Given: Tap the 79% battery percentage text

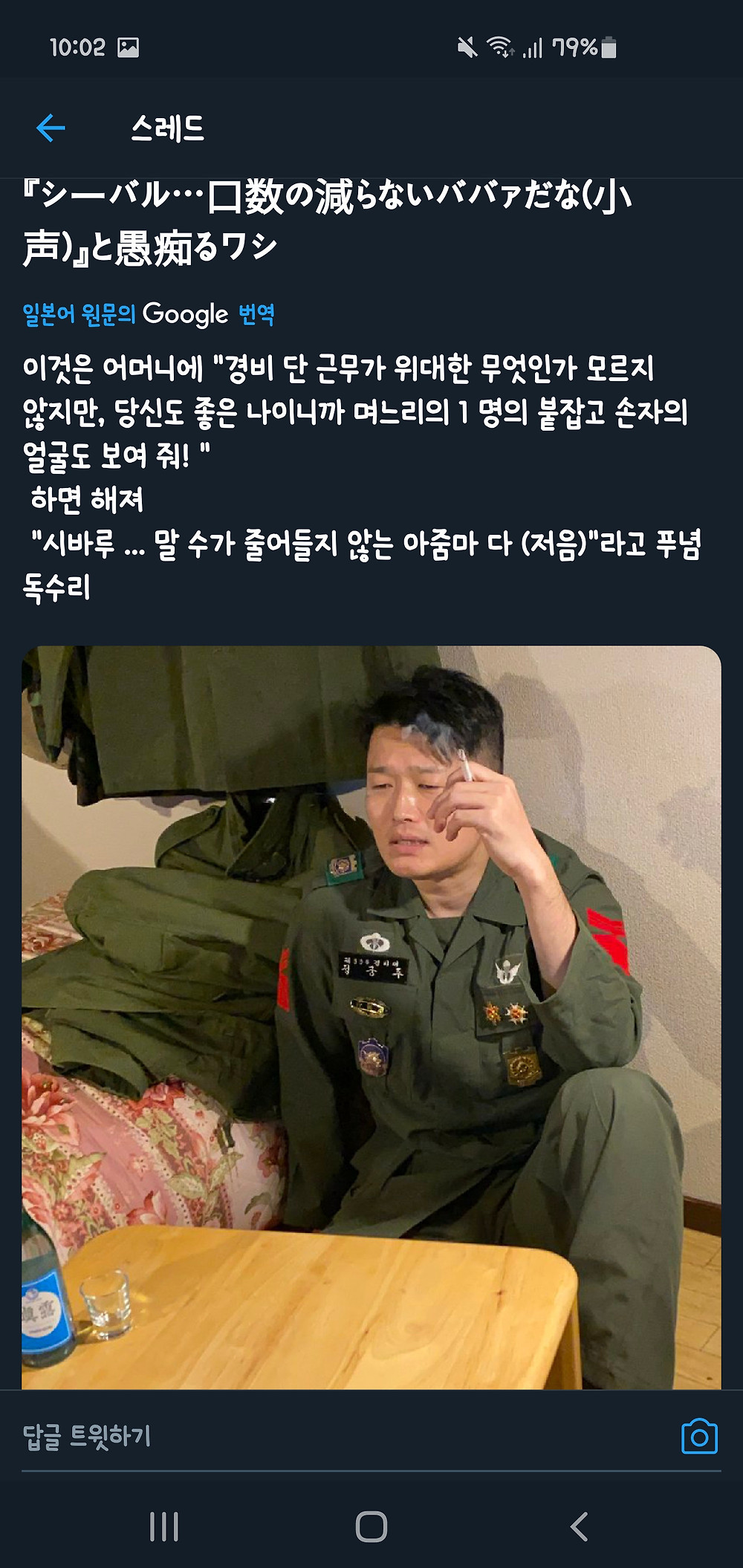Looking at the screenshot, I should [x=574, y=48].
